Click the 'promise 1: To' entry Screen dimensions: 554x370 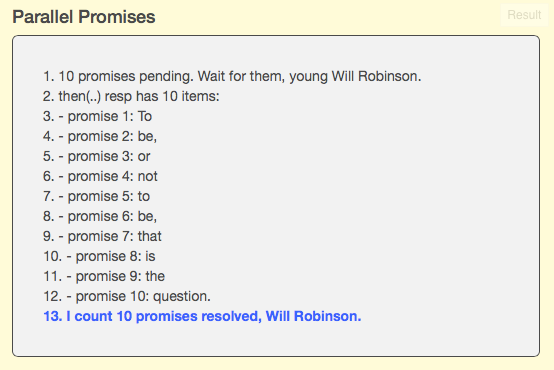click(98, 116)
